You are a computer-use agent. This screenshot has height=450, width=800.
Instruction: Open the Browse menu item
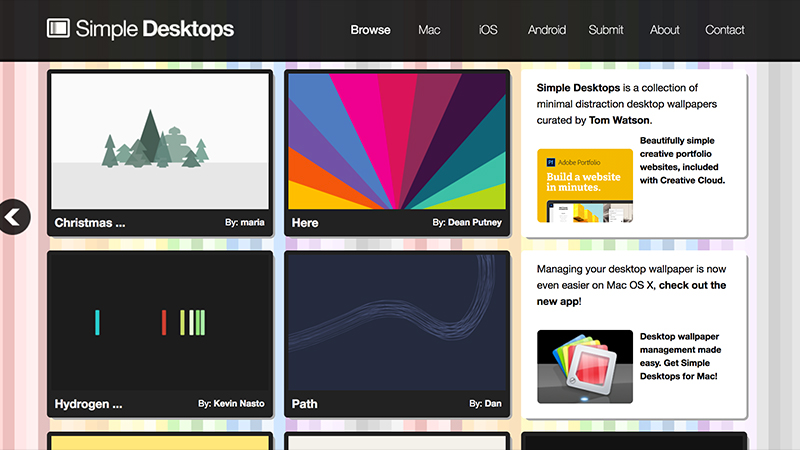(x=370, y=30)
